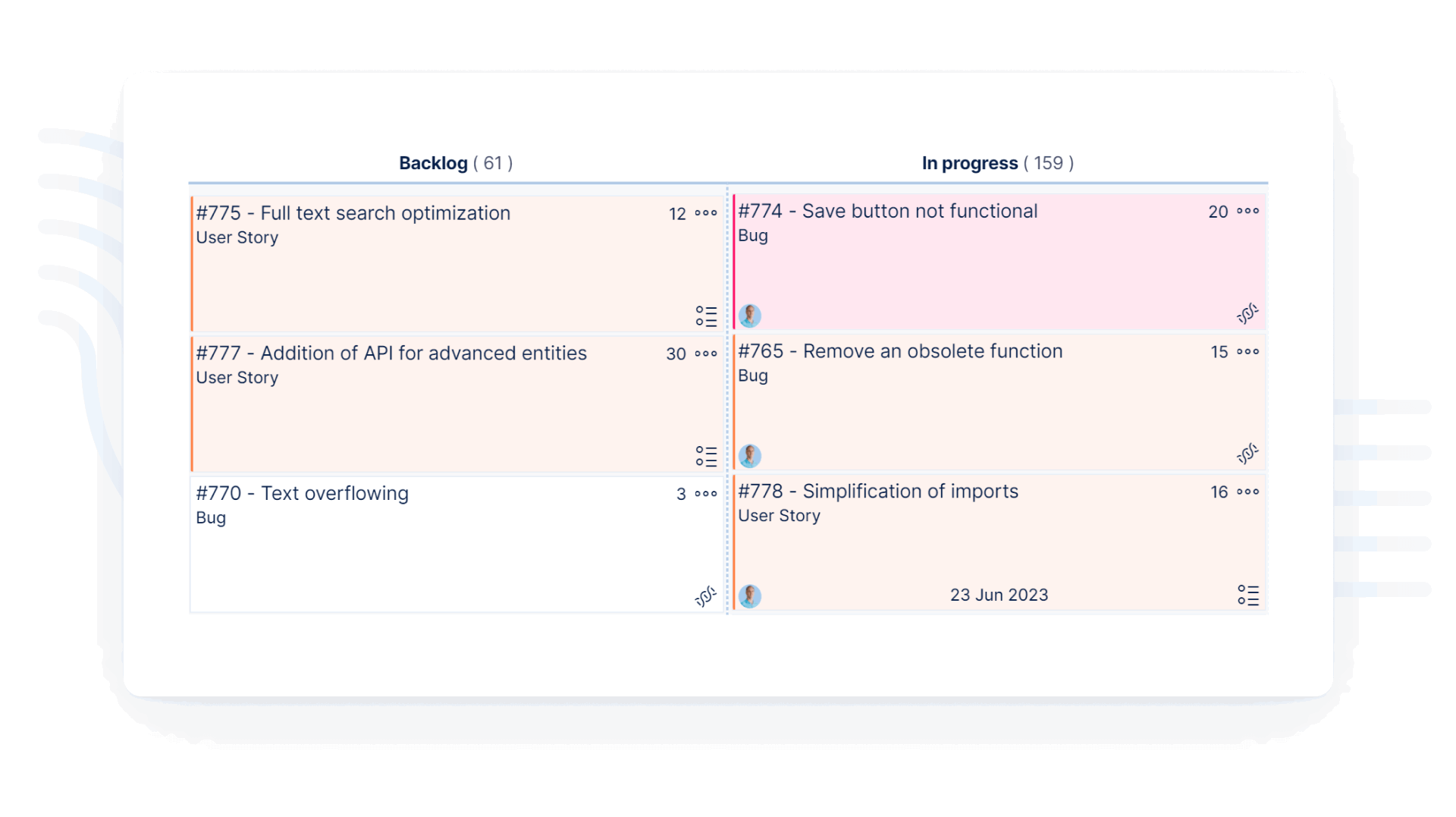Click assignee avatar on card #765

tap(750, 456)
